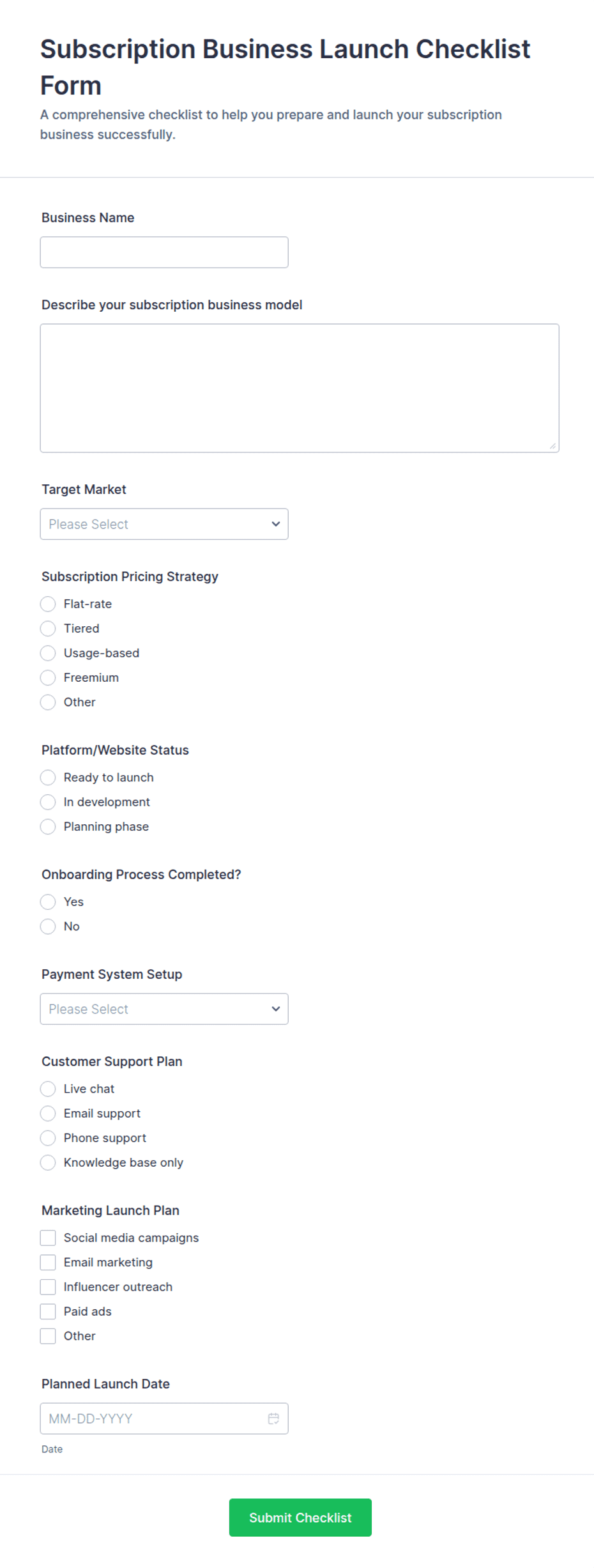This screenshot has width=594, height=1568.
Task: Select Usage-based pricing strategy
Action: pyautogui.click(x=48, y=653)
